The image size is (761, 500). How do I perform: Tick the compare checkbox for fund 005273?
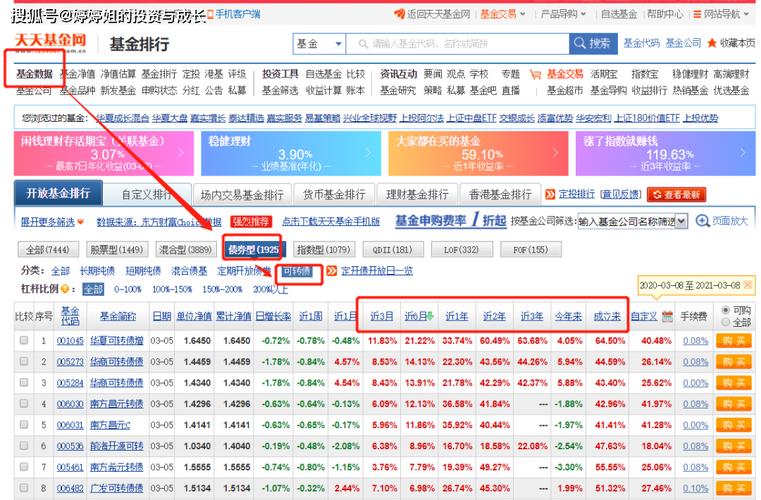[x=24, y=362]
